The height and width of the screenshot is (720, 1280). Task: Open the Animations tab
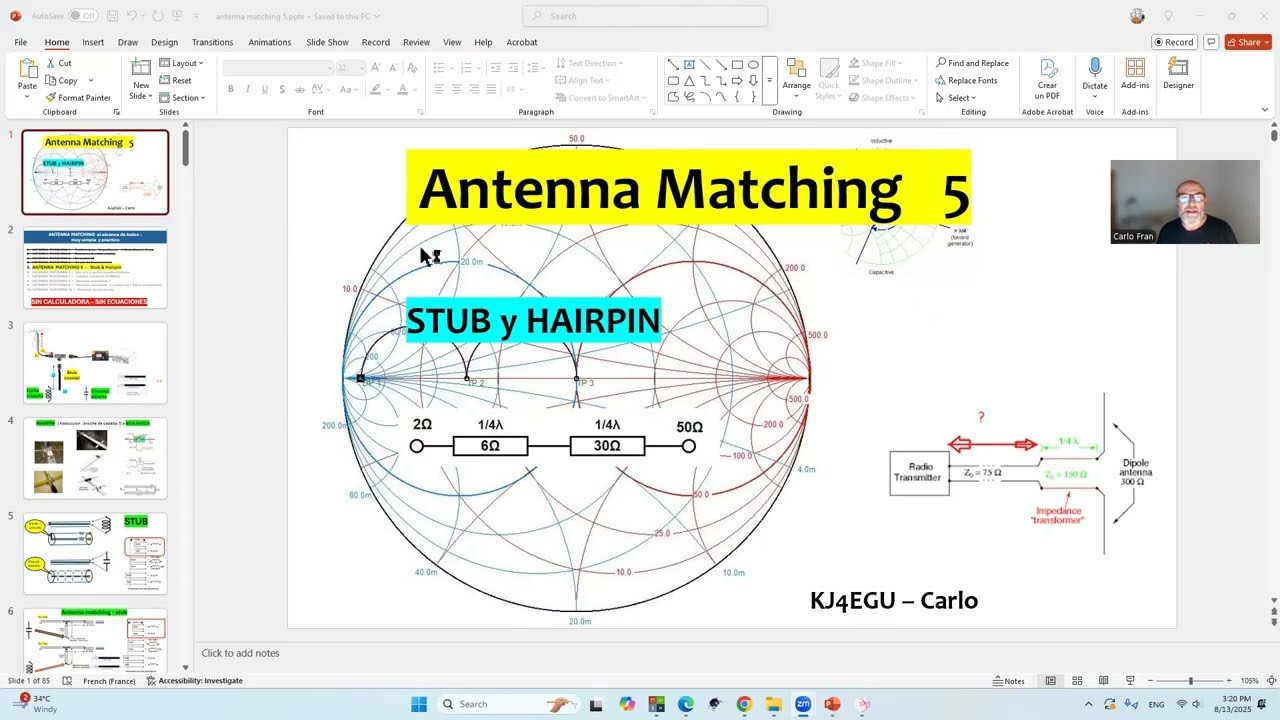coord(270,42)
